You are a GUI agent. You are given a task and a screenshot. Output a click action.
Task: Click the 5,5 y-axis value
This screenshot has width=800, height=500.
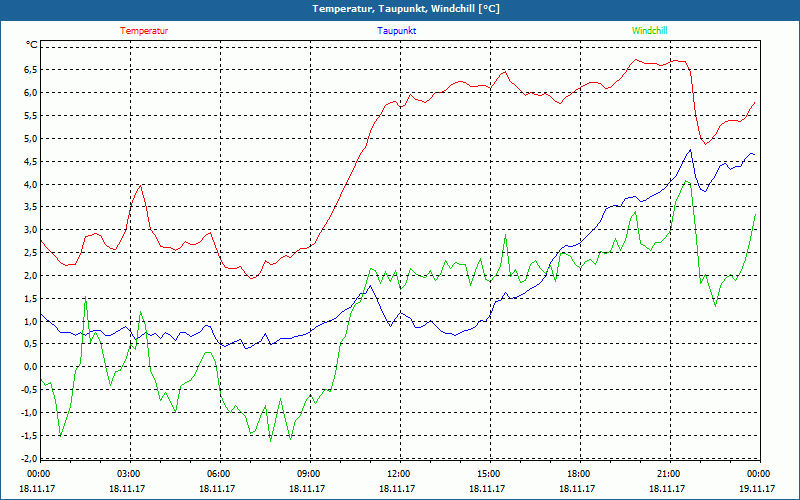(x=31, y=116)
